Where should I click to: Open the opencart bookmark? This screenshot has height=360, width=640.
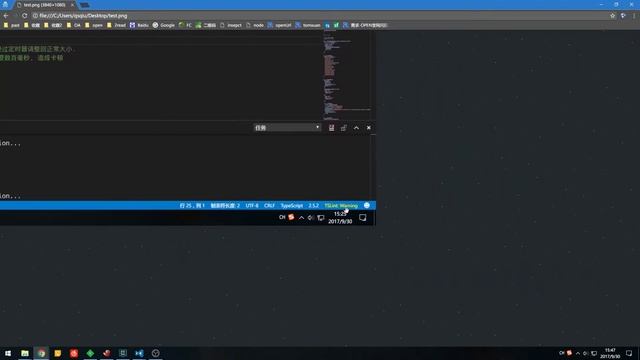[280, 25]
